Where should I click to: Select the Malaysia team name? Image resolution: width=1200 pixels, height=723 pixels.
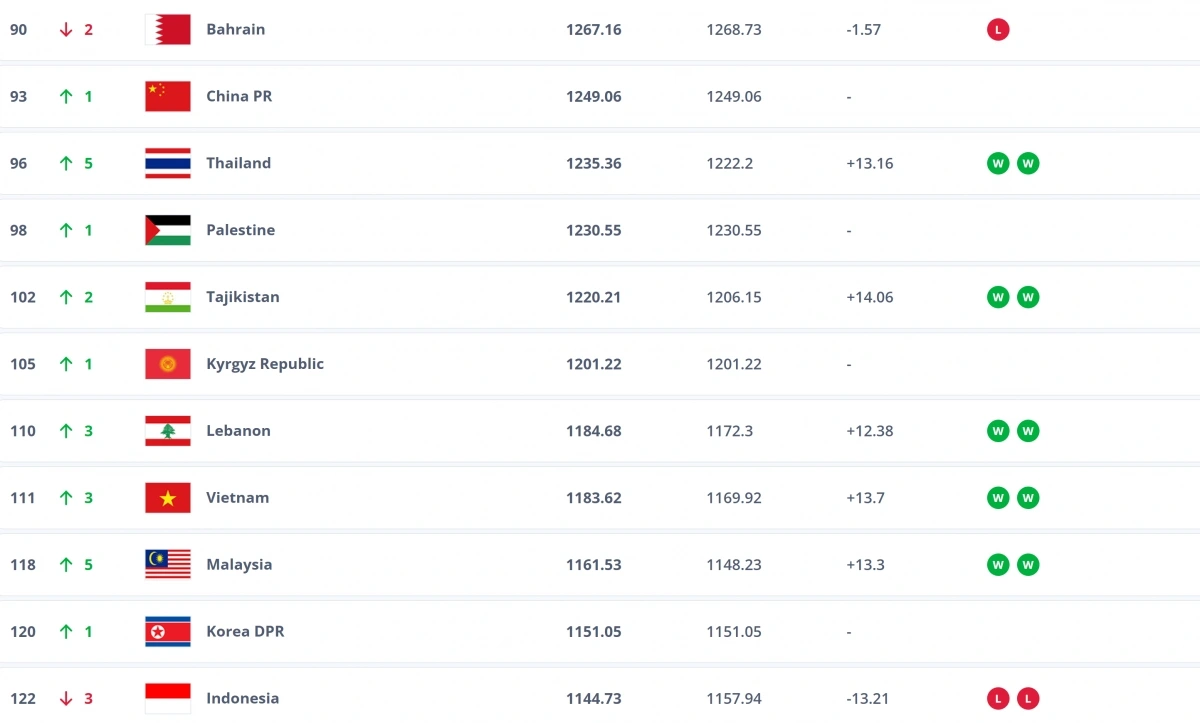(x=239, y=564)
